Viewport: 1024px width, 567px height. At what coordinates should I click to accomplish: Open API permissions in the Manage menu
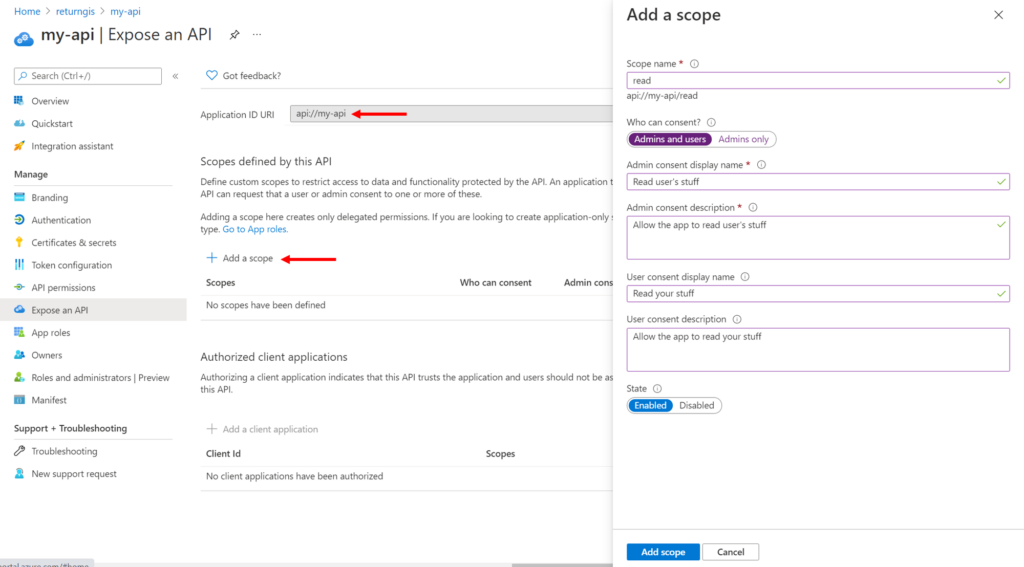tap(63, 287)
